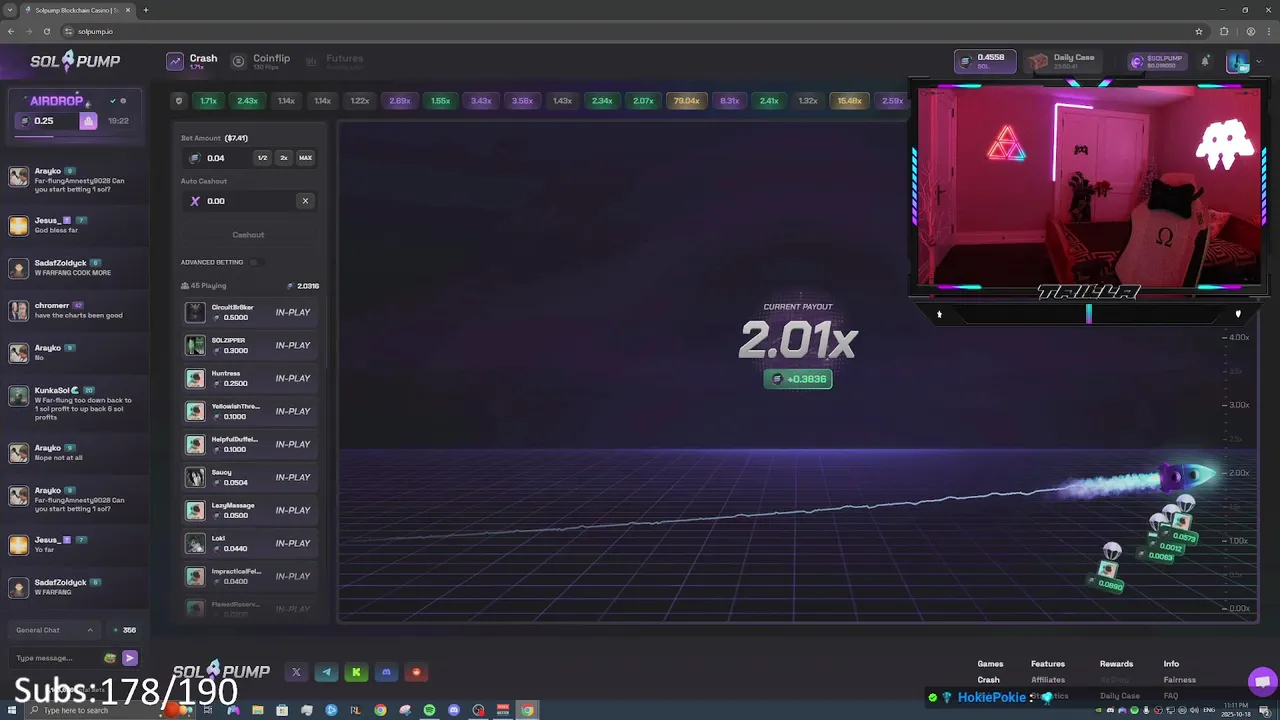Click the user profile avatar in header
This screenshot has height=720, width=1280.
pyautogui.click(x=1236, y=62)
